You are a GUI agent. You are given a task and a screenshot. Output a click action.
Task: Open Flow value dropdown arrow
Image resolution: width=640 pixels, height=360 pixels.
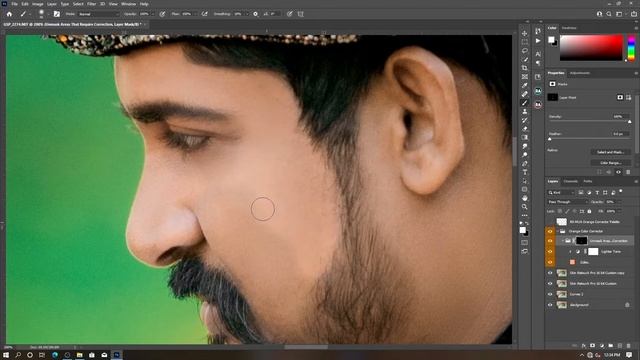[x=196, y=14]
